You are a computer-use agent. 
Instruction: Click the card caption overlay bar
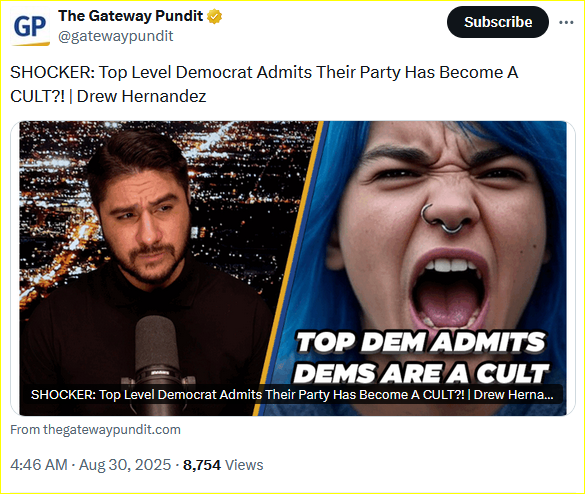coord(293,395)
